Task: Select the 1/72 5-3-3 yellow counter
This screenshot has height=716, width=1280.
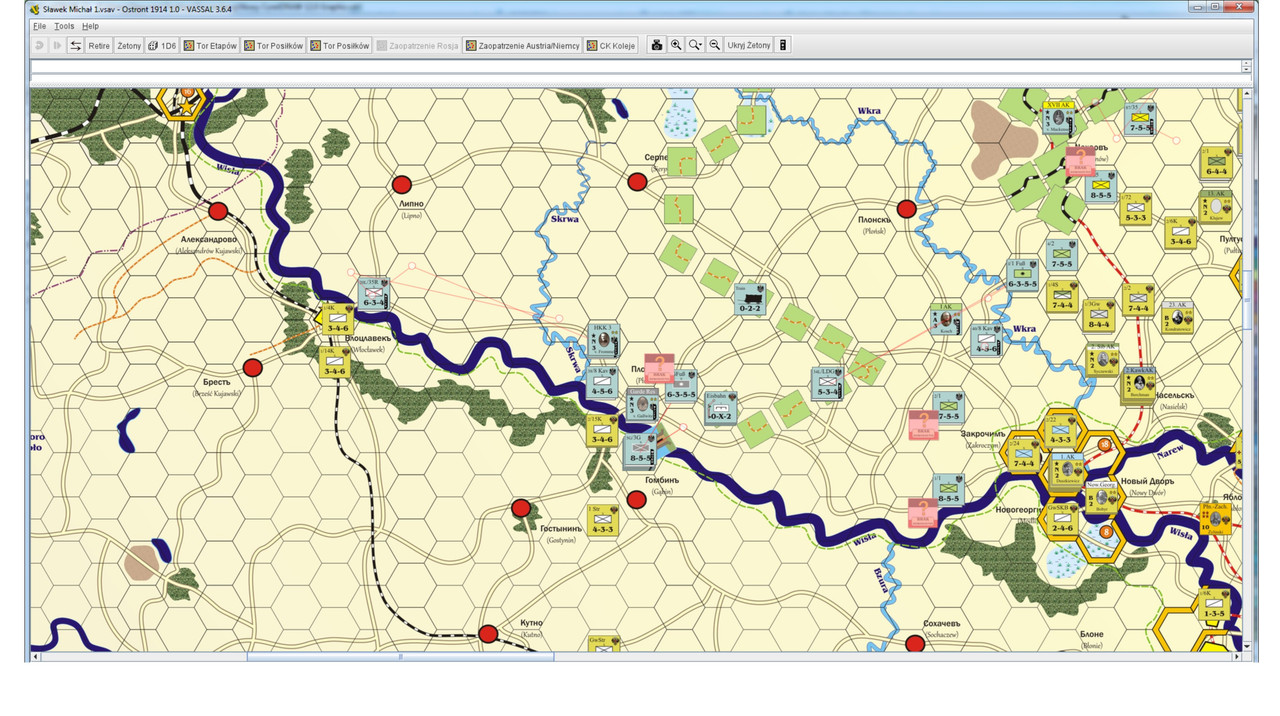Action: (x=1136, y=209)
